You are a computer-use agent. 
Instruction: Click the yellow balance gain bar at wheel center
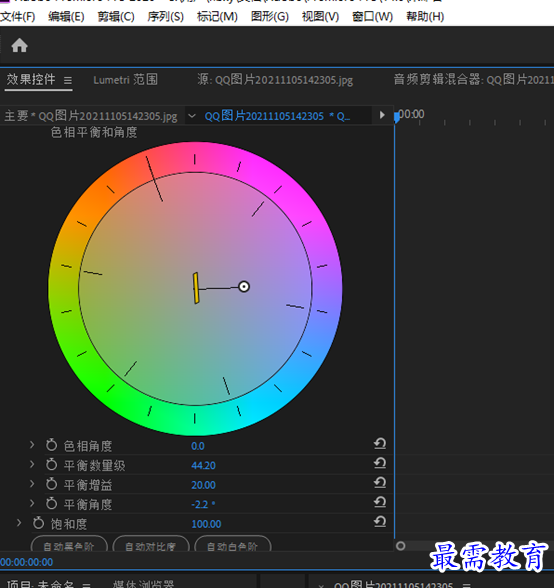[x=196, y=288]
